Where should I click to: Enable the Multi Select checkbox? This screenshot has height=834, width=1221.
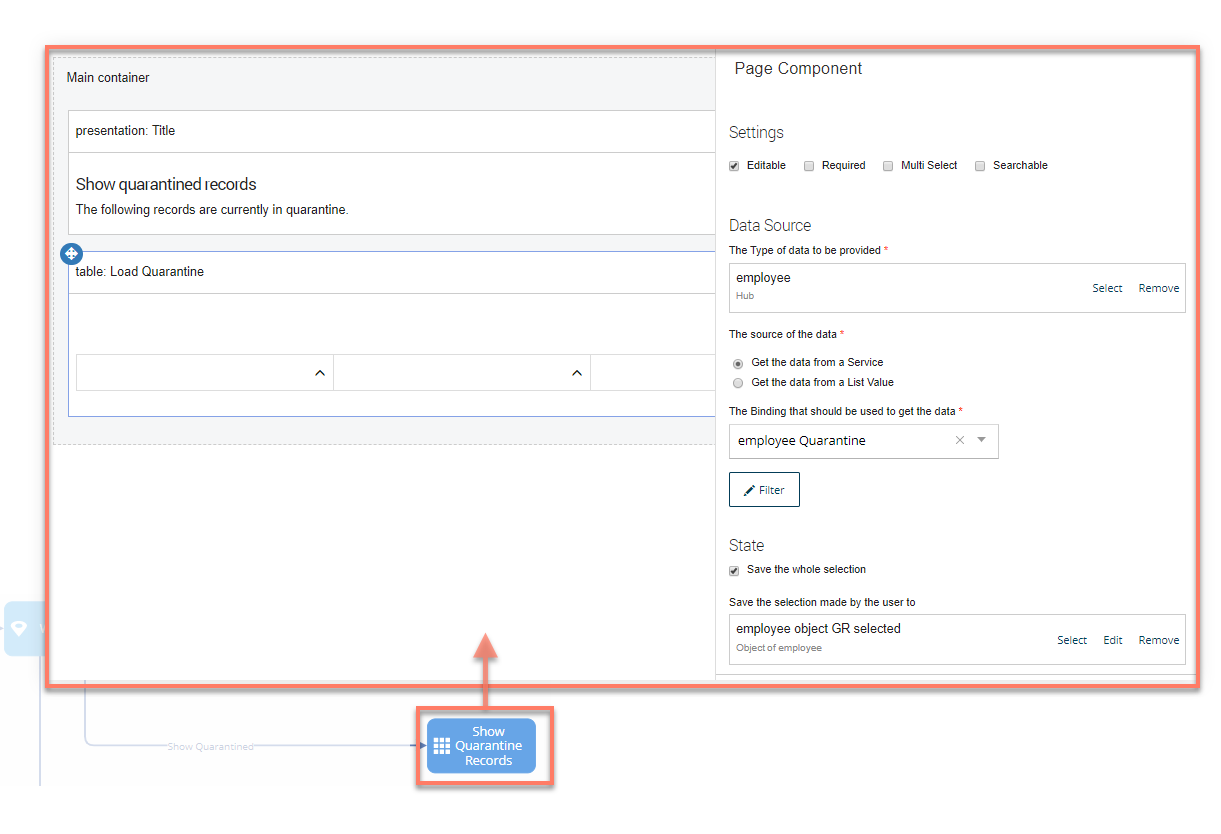(x=888, y=166)
